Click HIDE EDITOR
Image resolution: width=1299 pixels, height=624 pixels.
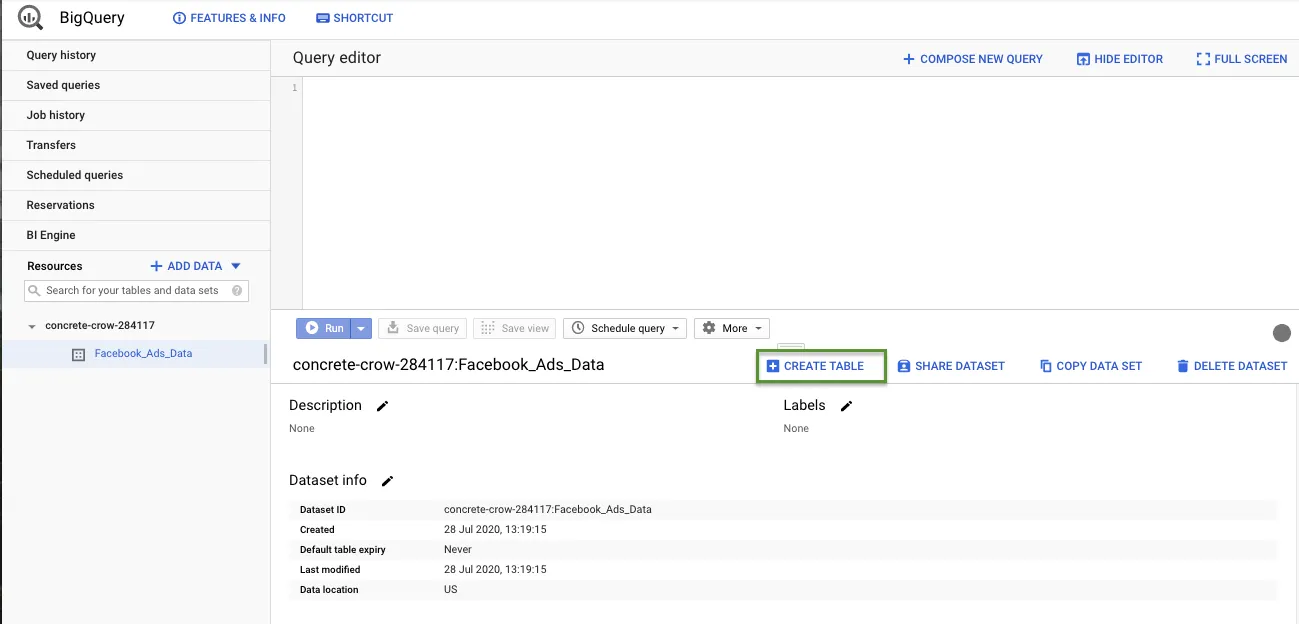1119,59
